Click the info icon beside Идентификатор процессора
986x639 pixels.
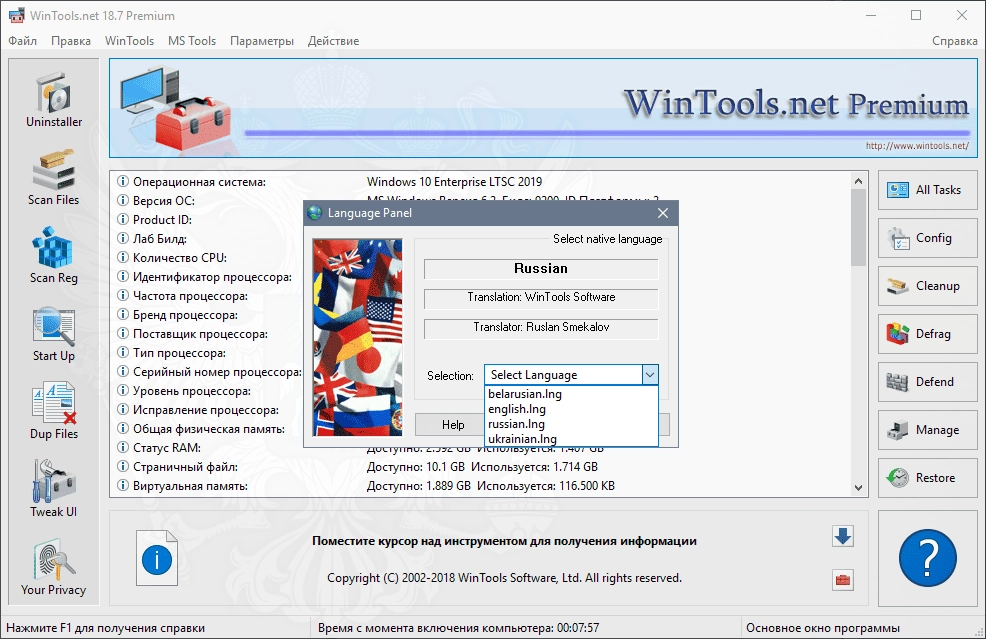[123, 277]
